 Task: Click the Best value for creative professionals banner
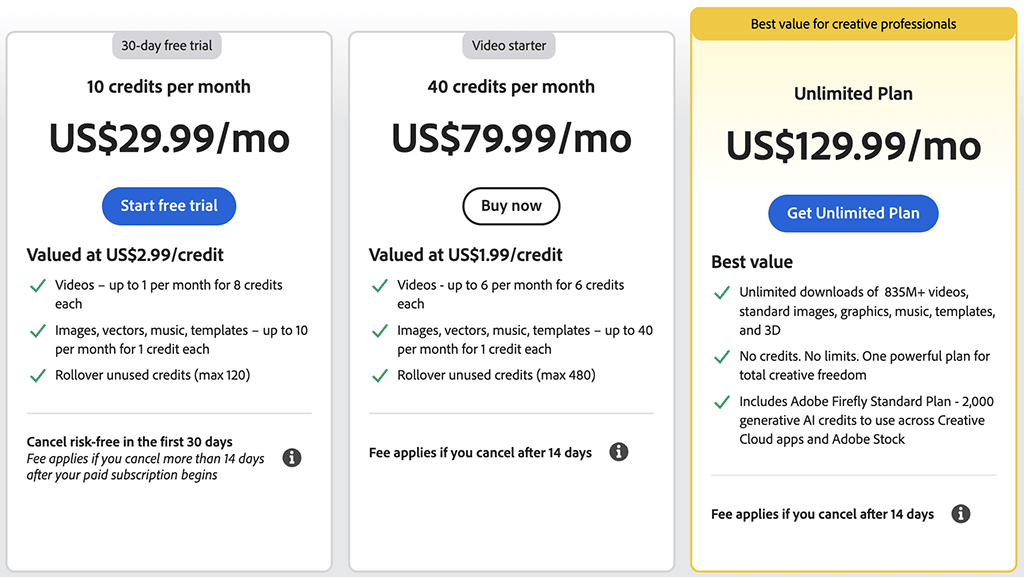coord(853,24)
